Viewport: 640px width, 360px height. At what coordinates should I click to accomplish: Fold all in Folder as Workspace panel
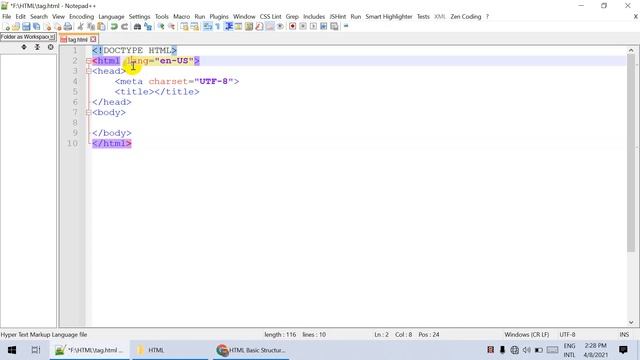pos(37,47)
